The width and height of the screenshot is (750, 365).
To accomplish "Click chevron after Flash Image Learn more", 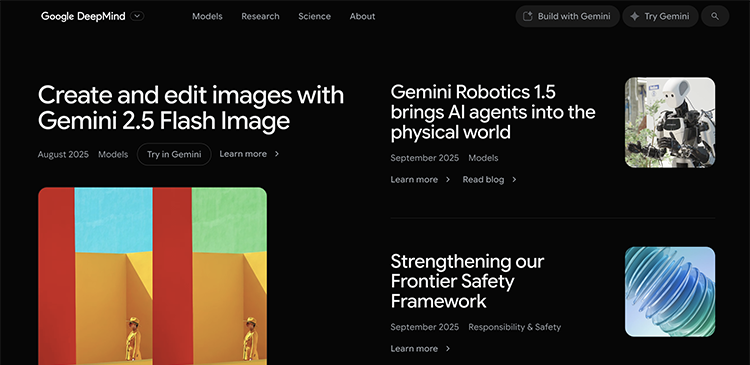I will click(276, 154).
